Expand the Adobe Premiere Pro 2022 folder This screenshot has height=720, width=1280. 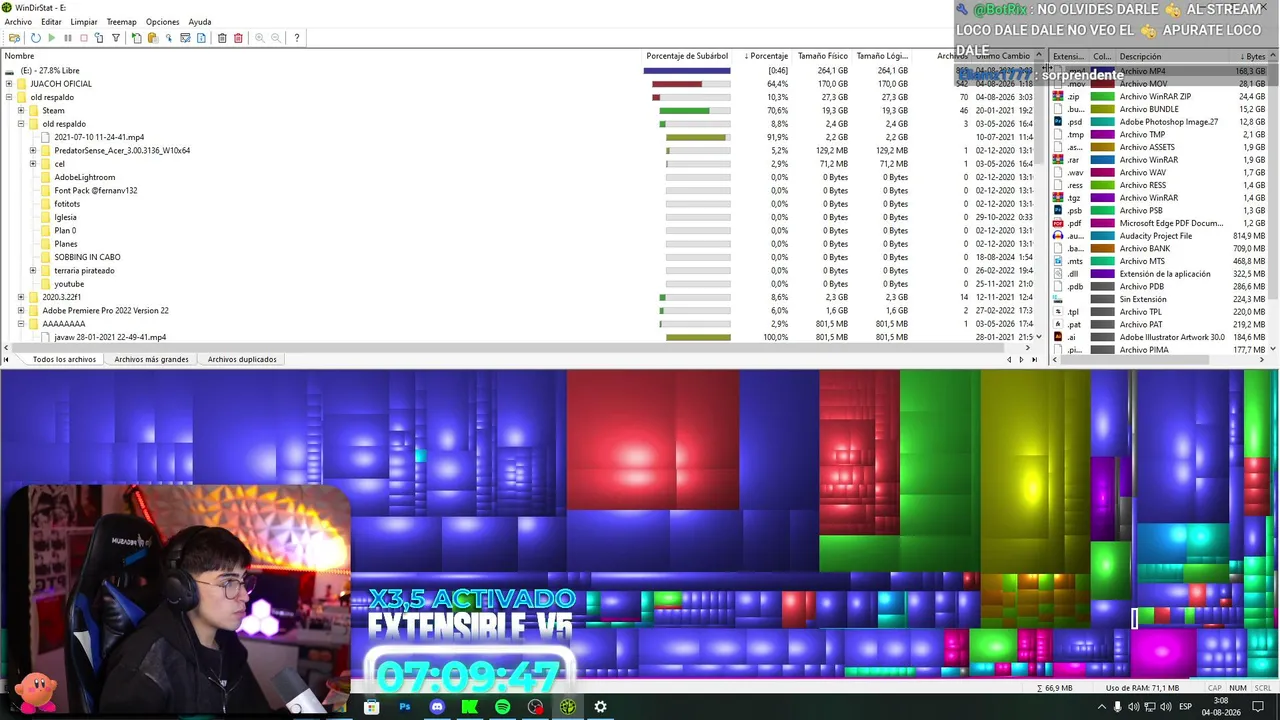pyautogui.click(x=21, y=310)
